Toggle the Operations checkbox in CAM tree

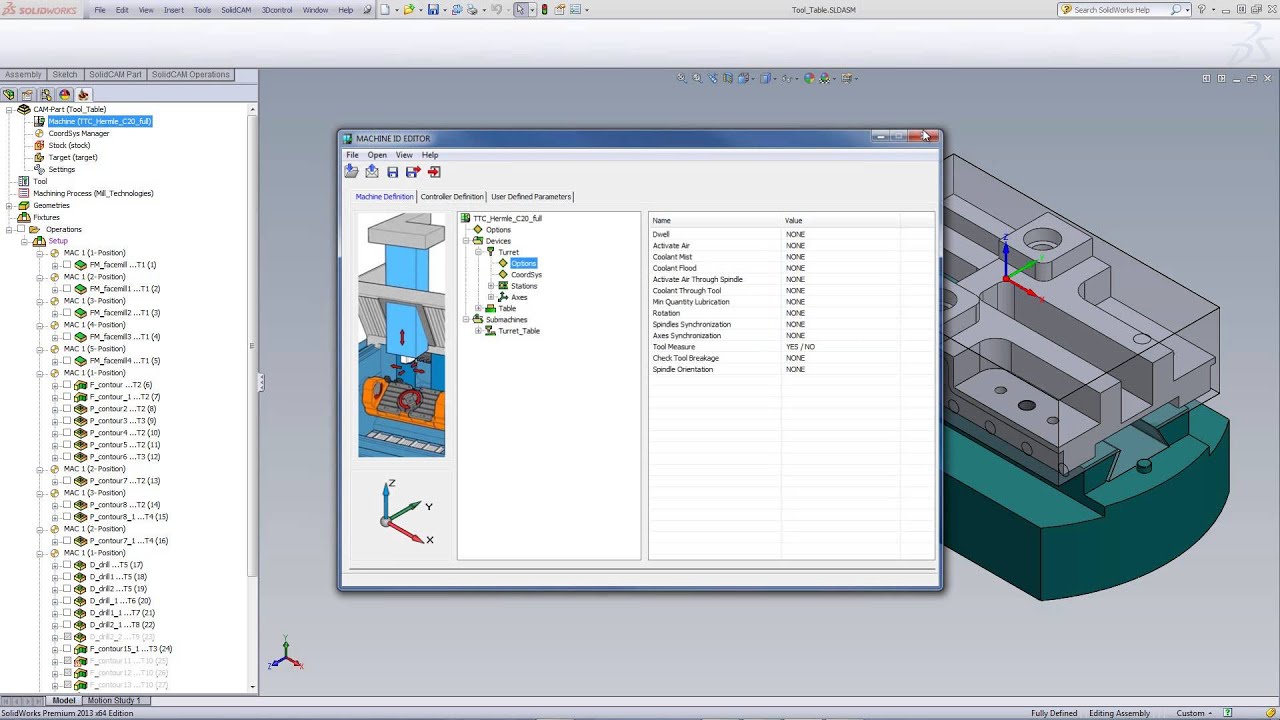[x=23, y=229]
